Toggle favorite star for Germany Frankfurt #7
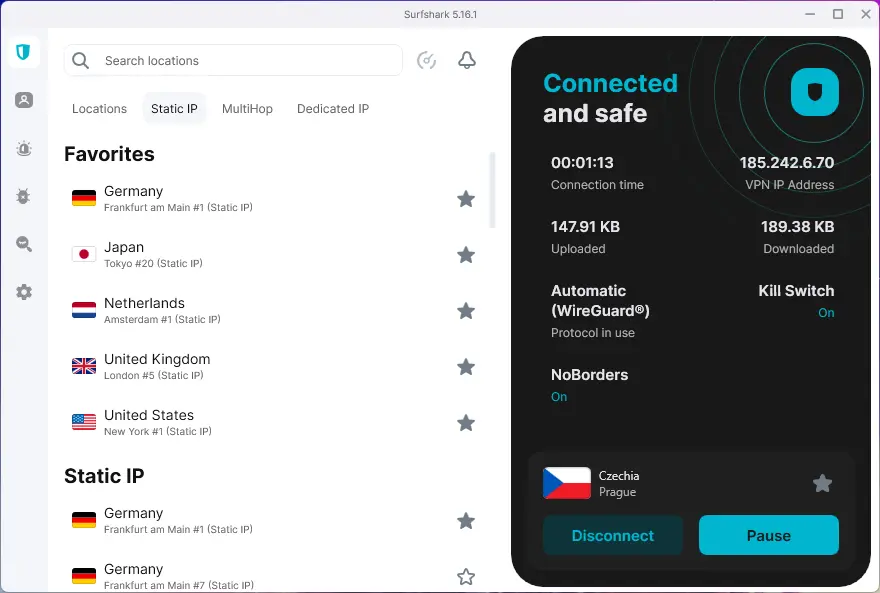This screenshot has width=880, height=593. pos(466,577)
